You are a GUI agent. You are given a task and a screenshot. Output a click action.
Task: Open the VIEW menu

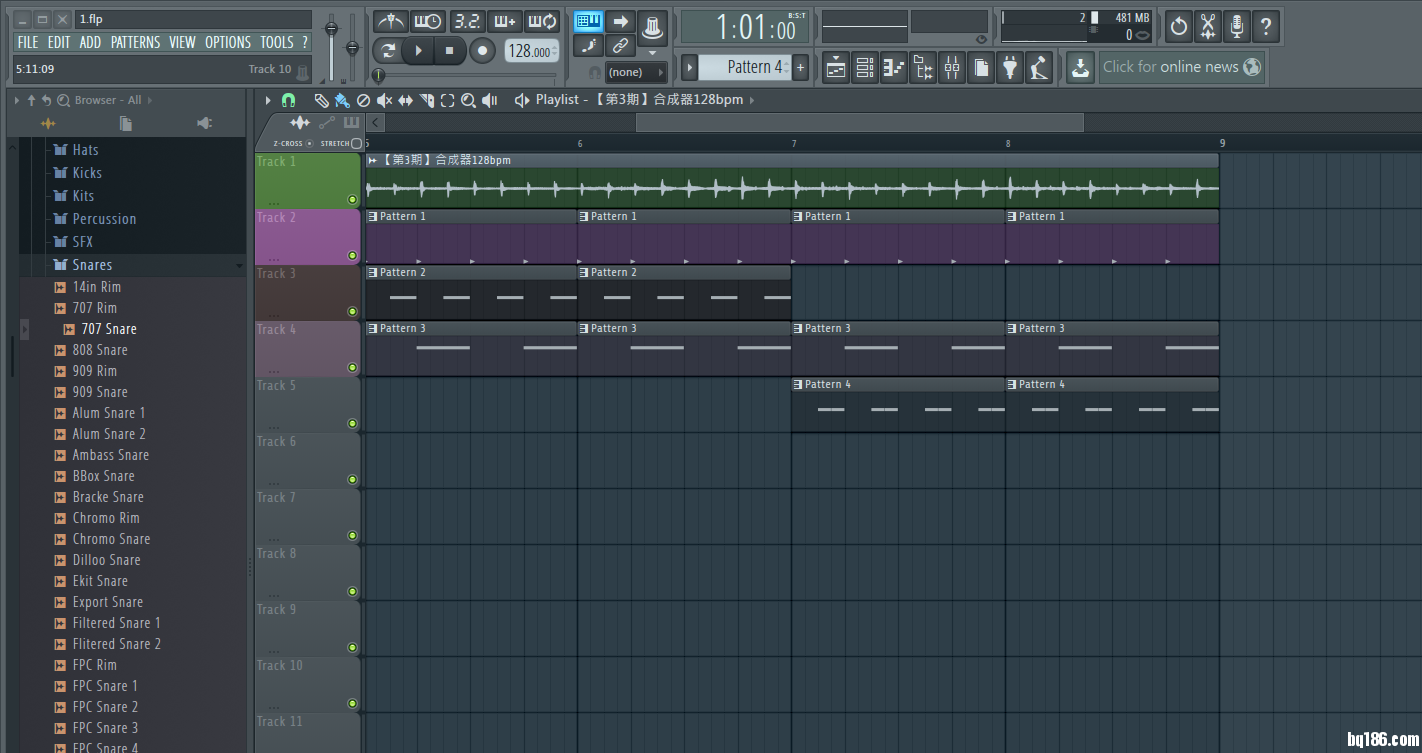182,42
